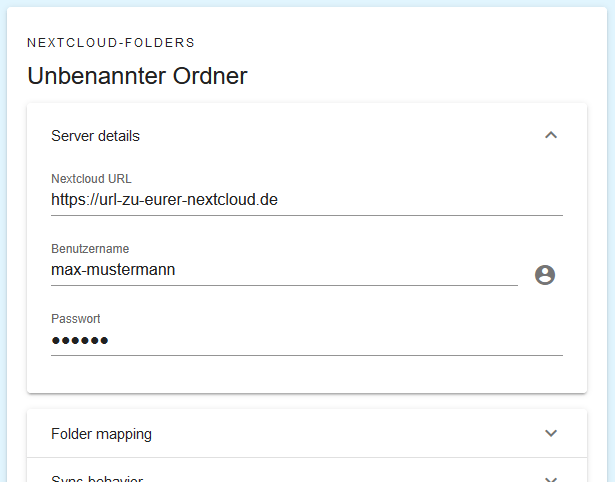Screen dimensions: 615x482
Task: Collapse Server details with the up chevron
Action: click(x=550, y=135)
